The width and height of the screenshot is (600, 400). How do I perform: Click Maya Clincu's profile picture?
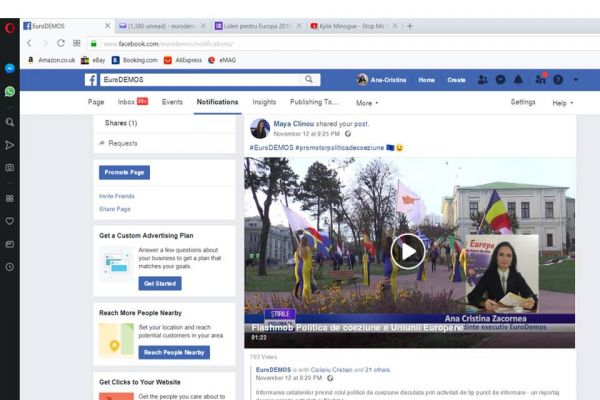[x=260, y=128]
